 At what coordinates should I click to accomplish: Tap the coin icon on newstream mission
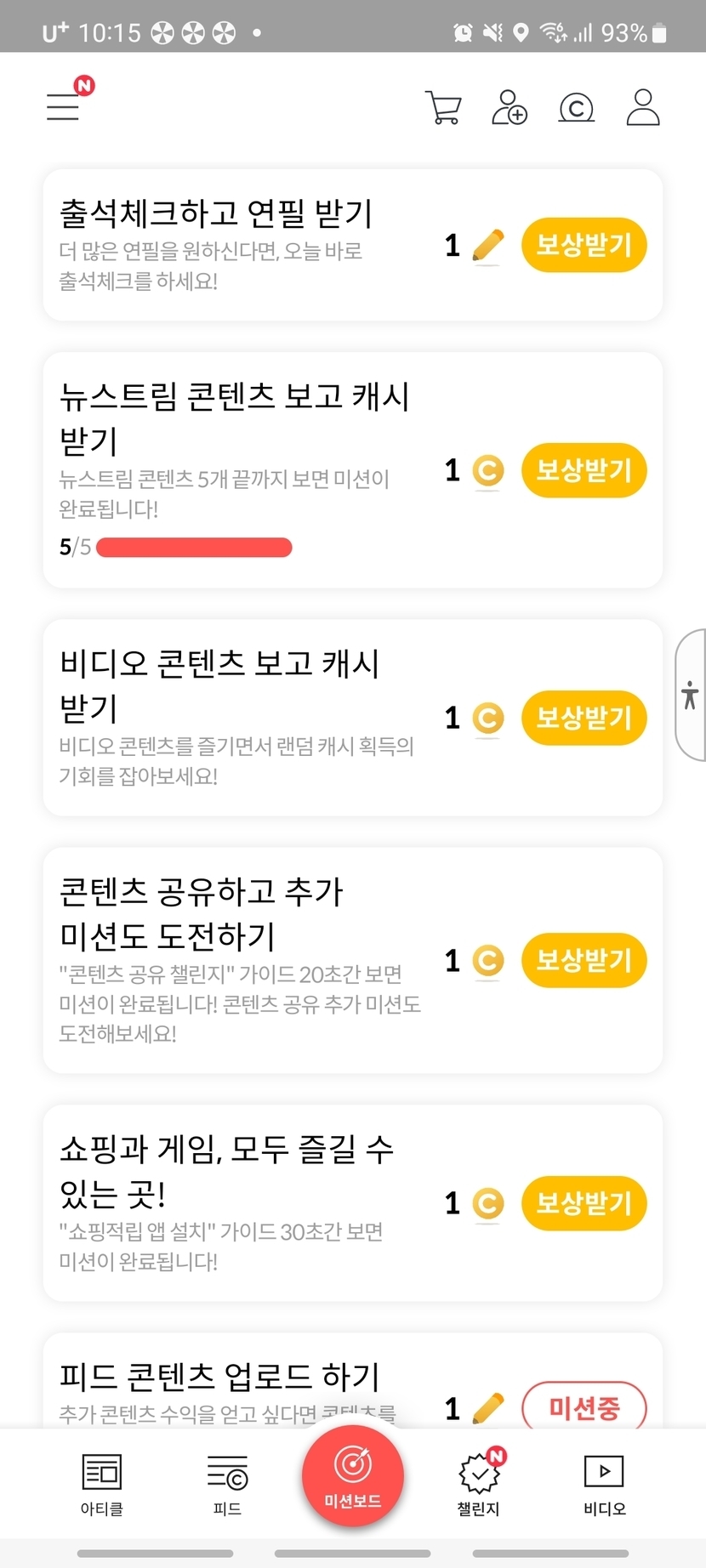487,470
